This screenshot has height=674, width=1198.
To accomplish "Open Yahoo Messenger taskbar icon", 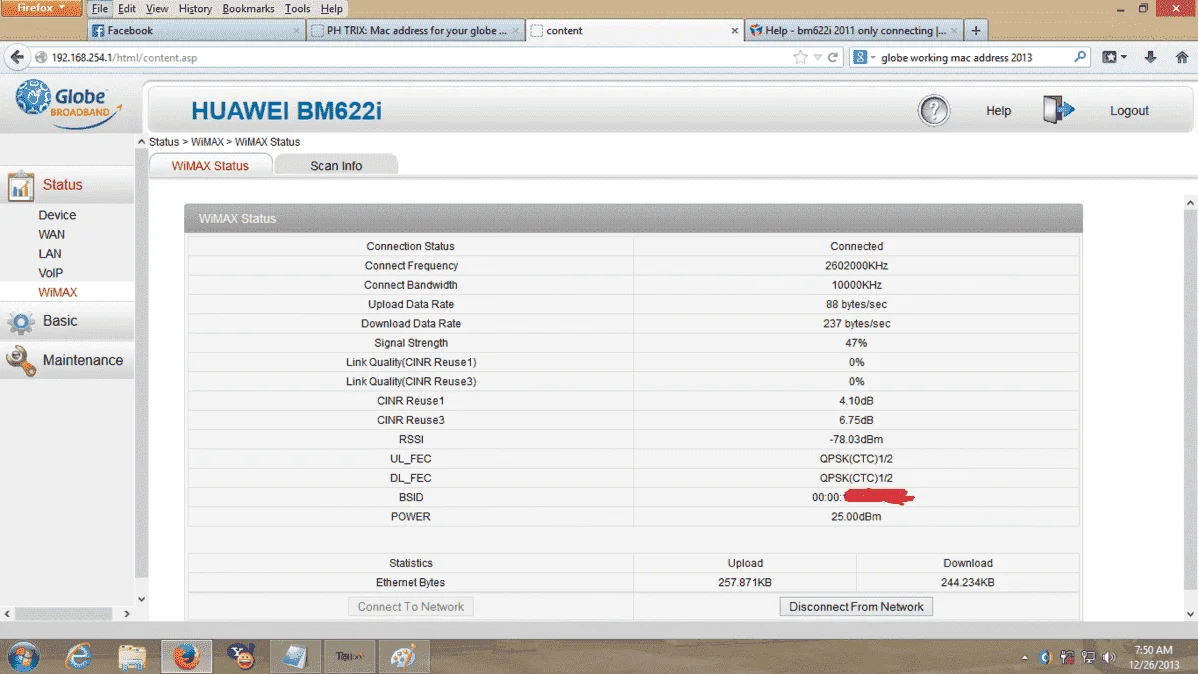I will coord(241,656).
